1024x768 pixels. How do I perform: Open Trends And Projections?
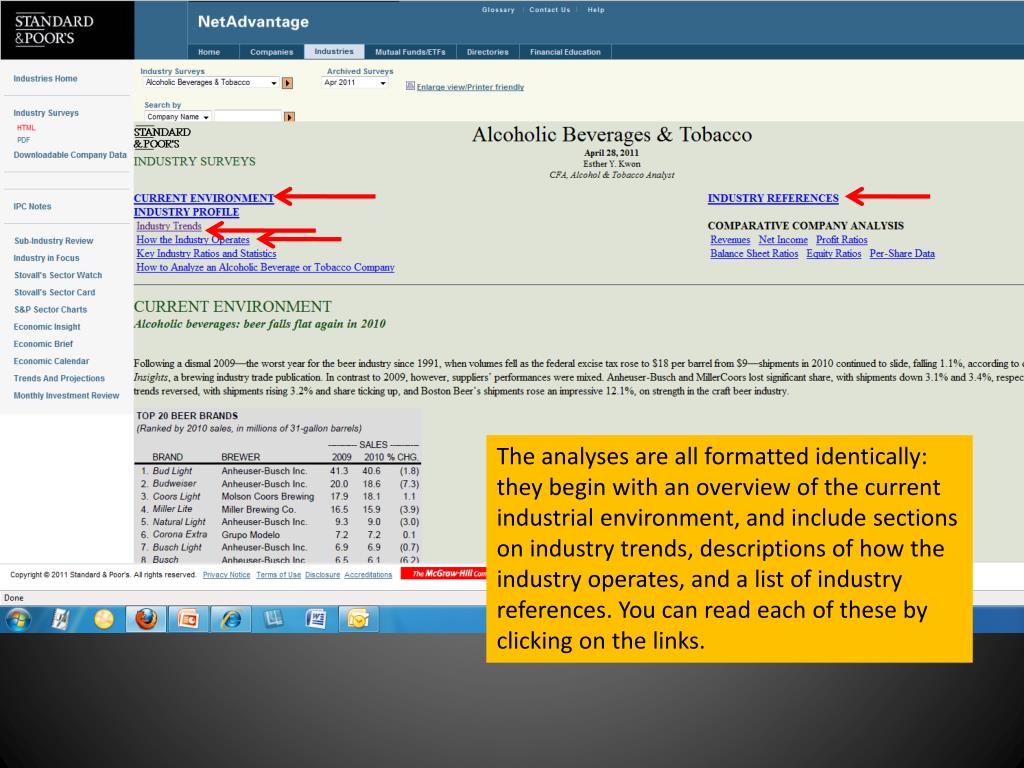tap(59, 378)
